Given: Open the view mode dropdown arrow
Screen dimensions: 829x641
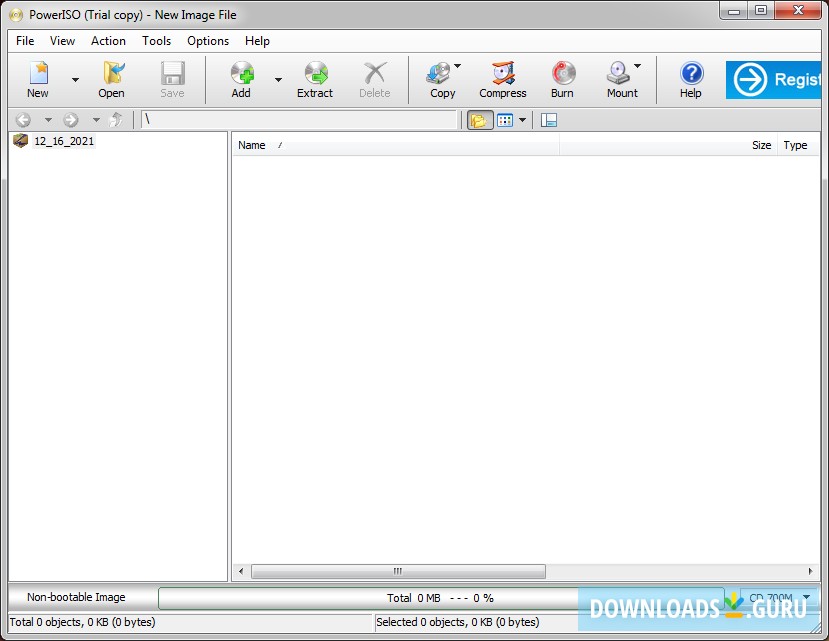Looking at the screenshot, I should click(x=522, y=120).
